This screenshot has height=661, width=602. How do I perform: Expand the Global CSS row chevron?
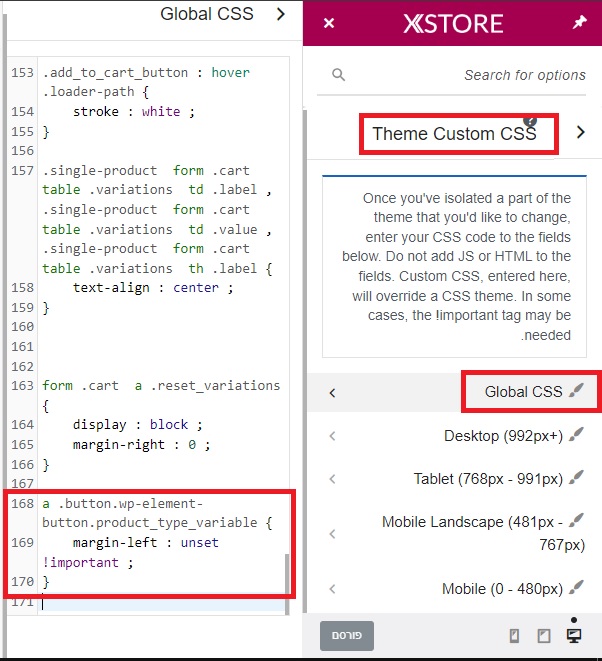tap(332, 393)
